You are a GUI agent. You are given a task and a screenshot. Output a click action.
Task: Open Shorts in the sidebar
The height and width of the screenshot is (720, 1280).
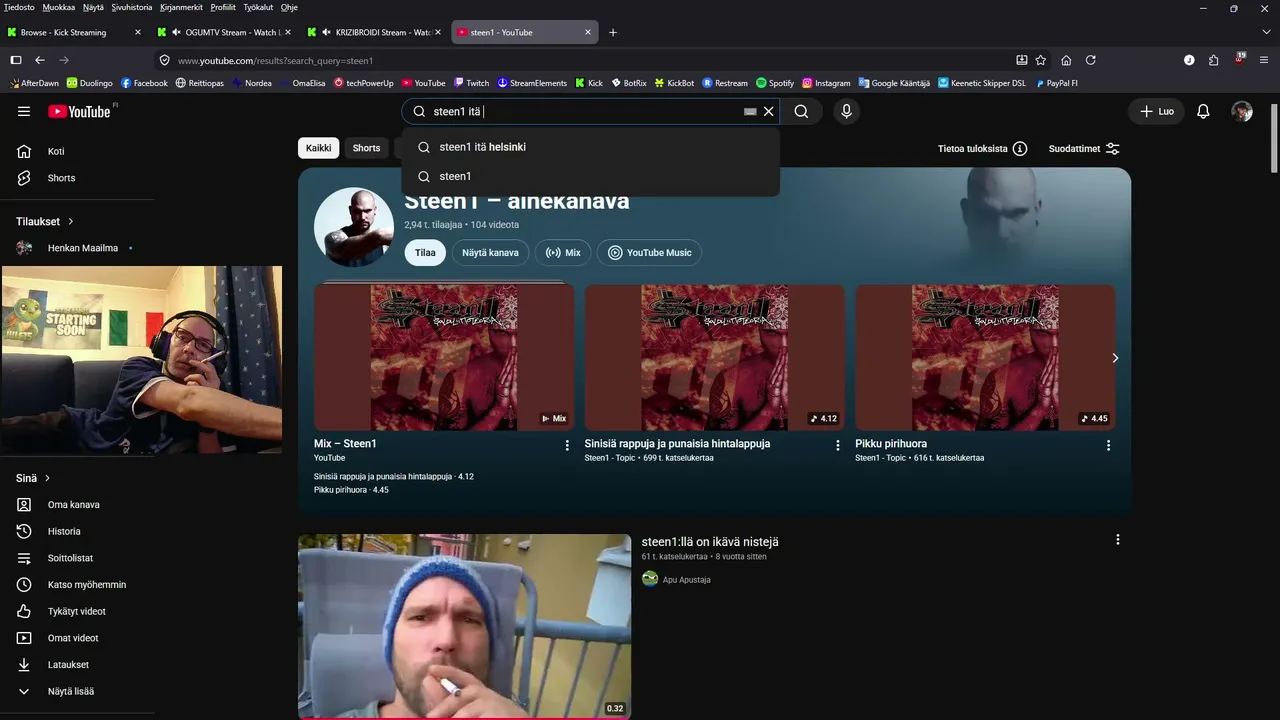pos(78,178)
